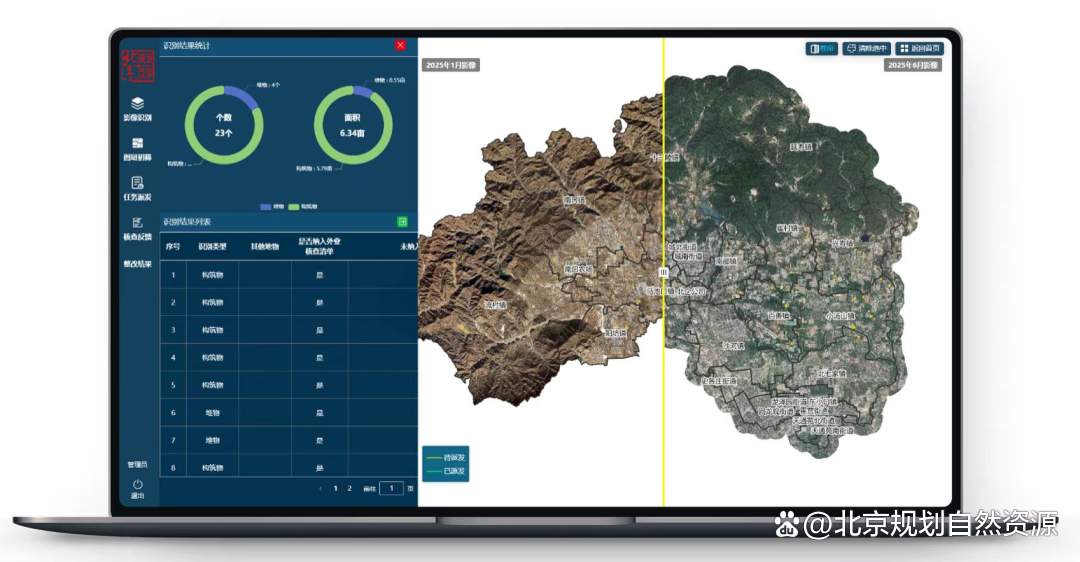The image size is (1080, 562).
Task: Click the 图斑初筛 sidebar icon
Action: click(x=138, y=143)
